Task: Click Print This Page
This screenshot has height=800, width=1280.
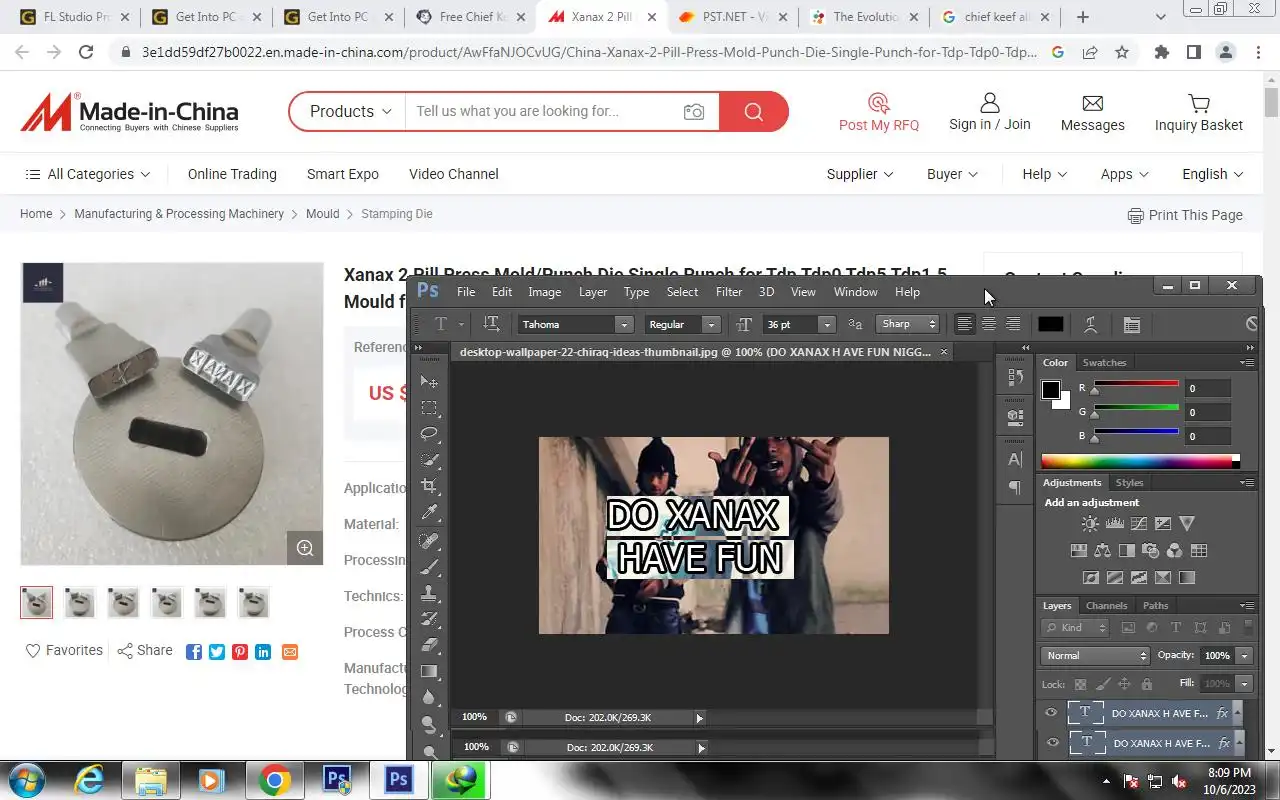Action: [1185, 215]
